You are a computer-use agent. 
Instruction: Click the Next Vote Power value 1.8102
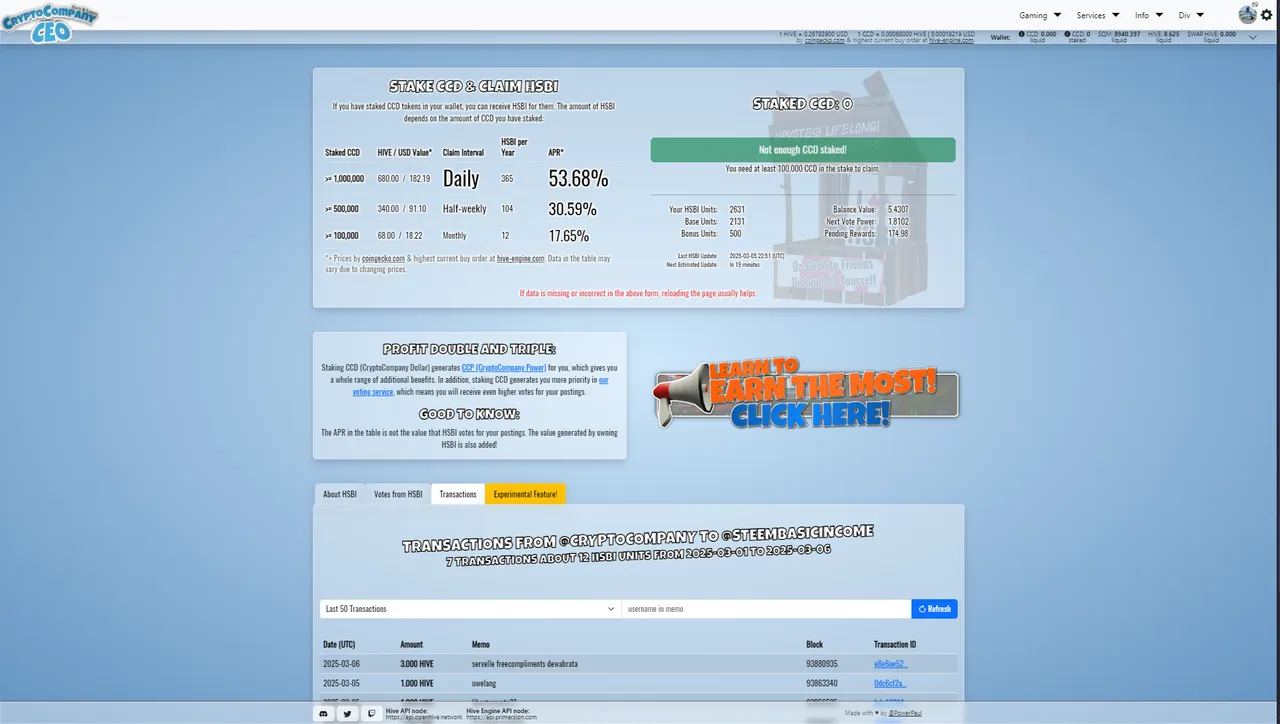[897, 222]
